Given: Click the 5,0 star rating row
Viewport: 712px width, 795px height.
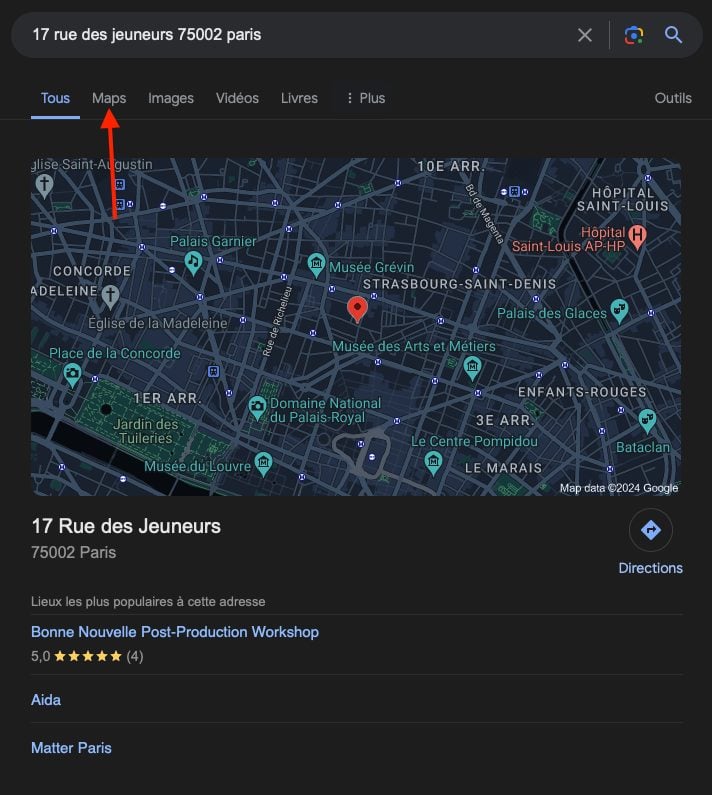Looking at the screenshot, I should point(87,656).
